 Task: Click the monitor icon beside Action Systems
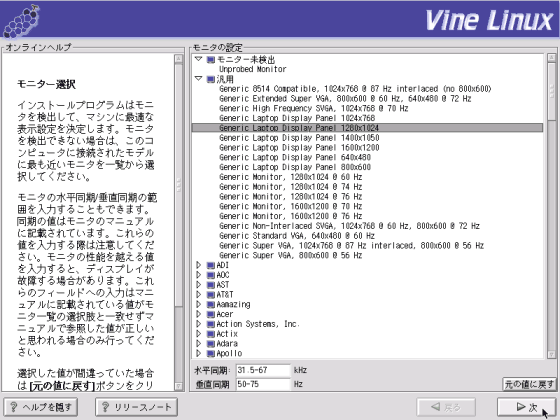[211, 324]
